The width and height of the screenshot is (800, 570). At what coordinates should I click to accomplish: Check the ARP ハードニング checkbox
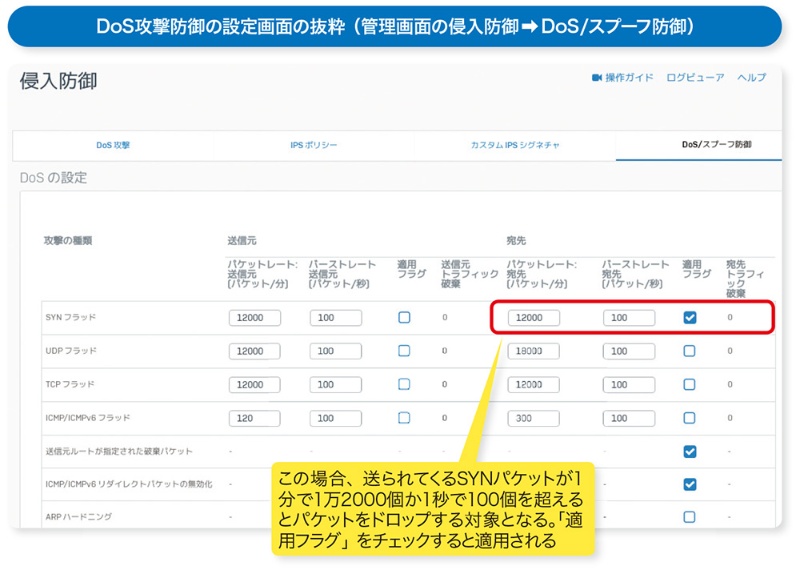pos(690,517)
